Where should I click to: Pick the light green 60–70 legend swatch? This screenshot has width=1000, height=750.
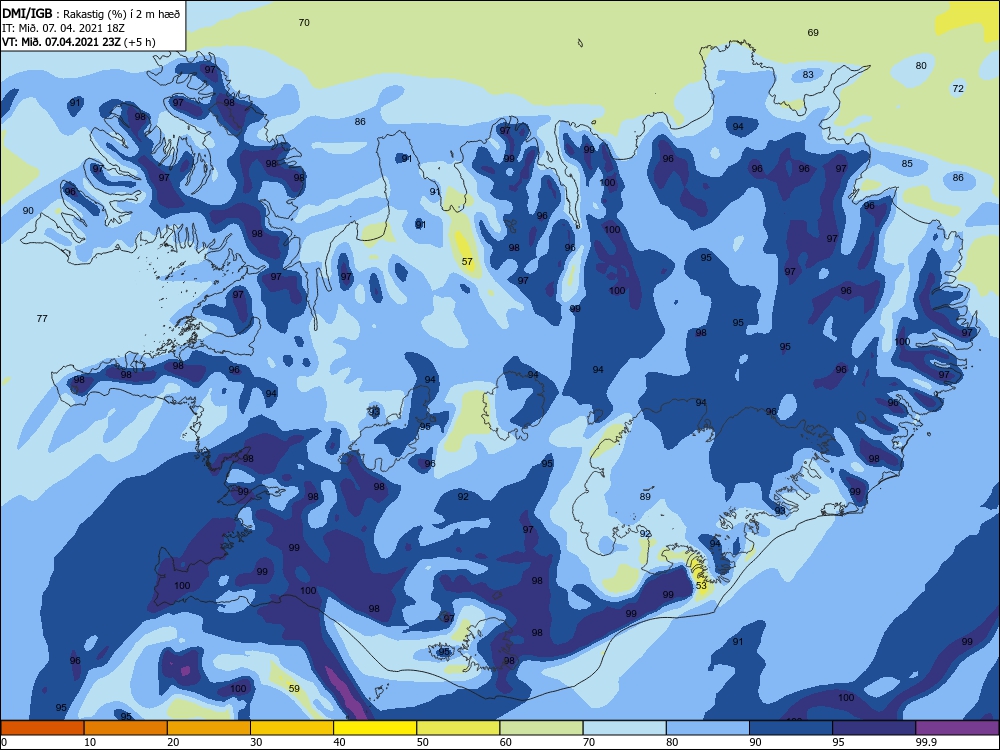pos(541,728)
